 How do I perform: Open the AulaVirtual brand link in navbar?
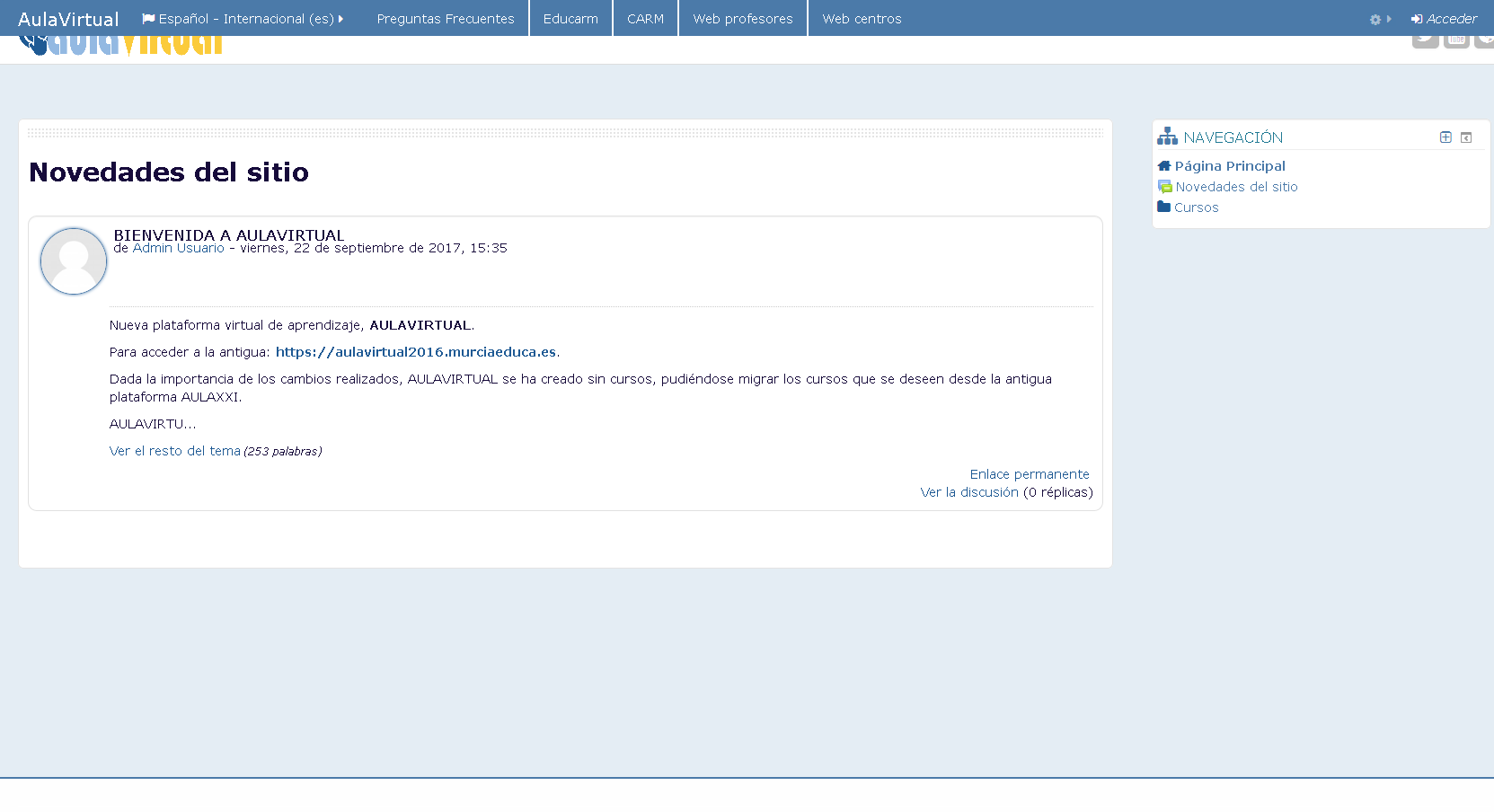tap(68, 19)
